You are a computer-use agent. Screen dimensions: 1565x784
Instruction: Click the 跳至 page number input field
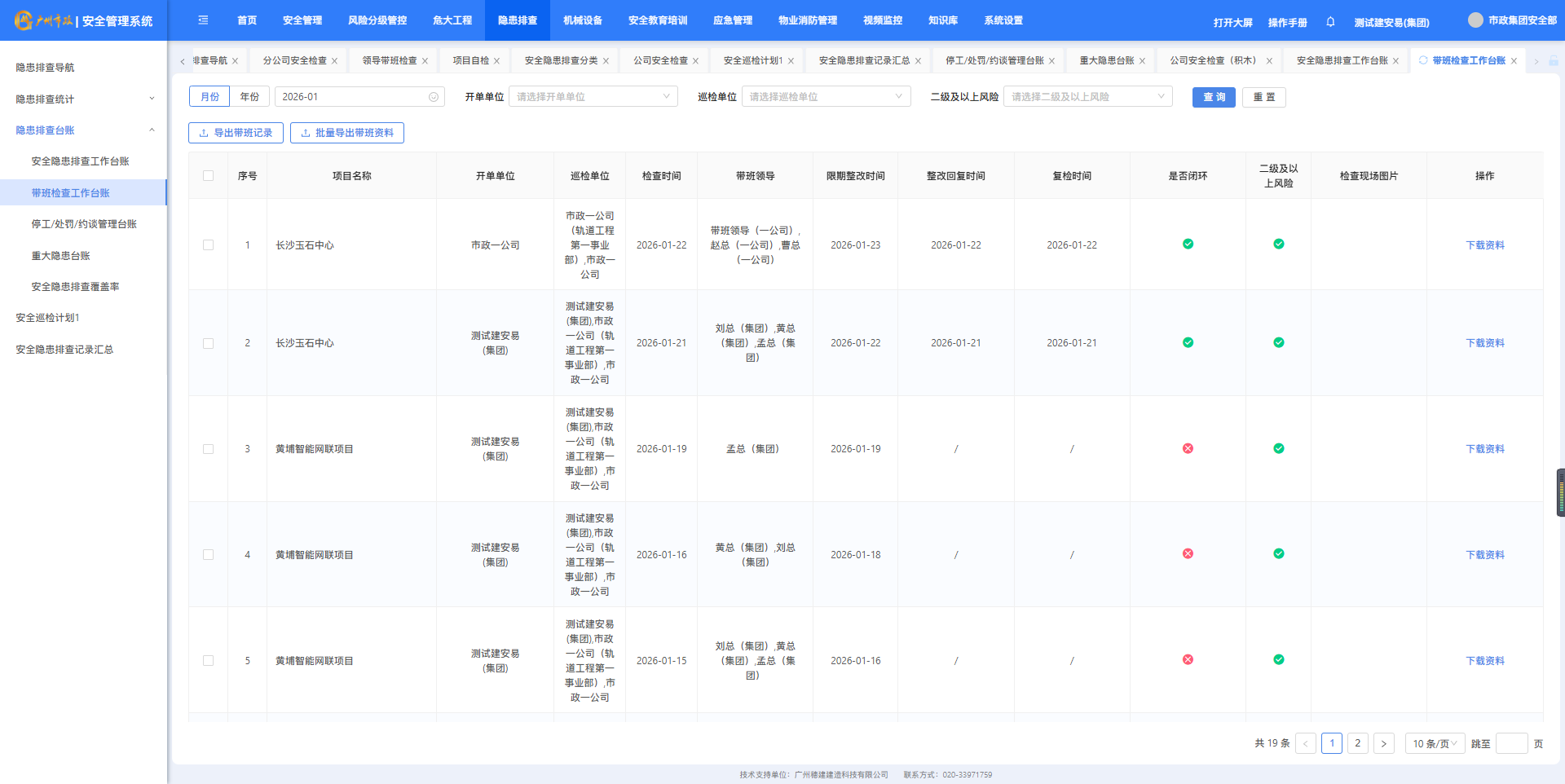[1511, 743]
